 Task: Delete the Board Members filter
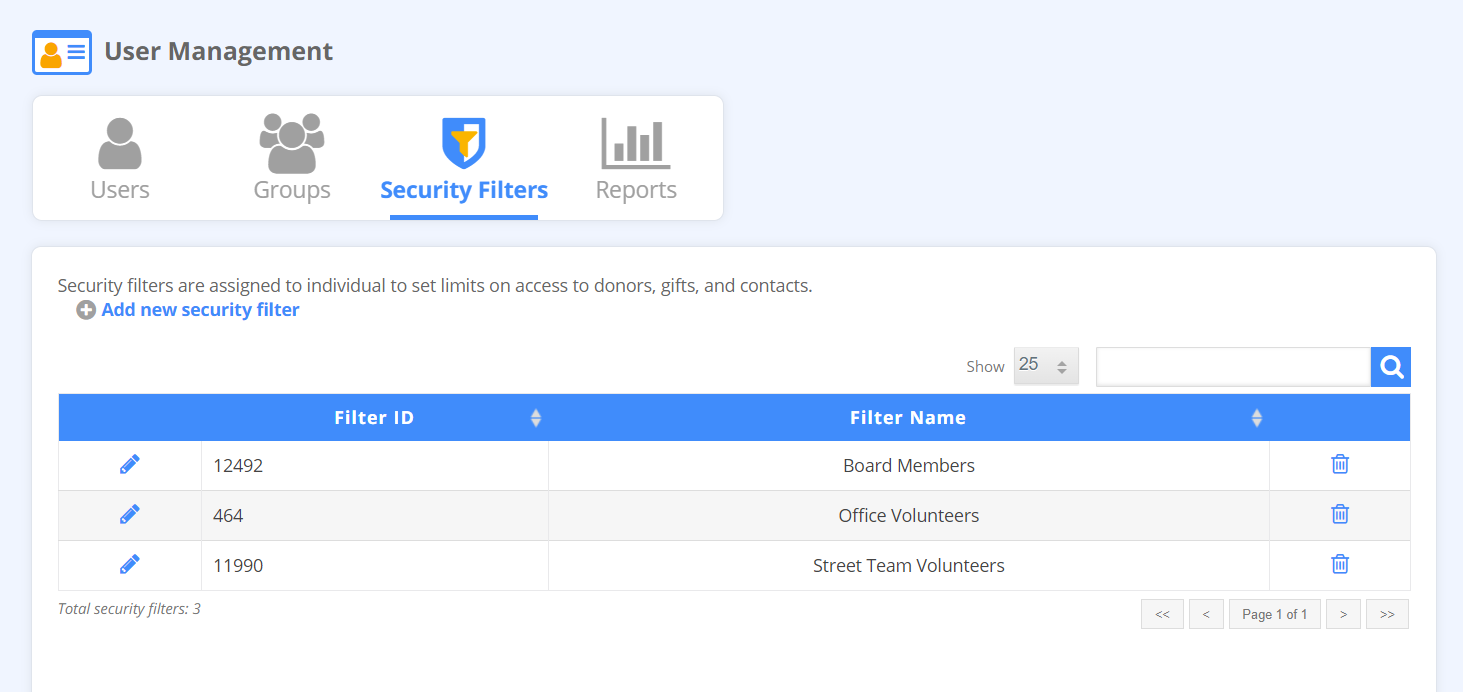(1340, 464)
